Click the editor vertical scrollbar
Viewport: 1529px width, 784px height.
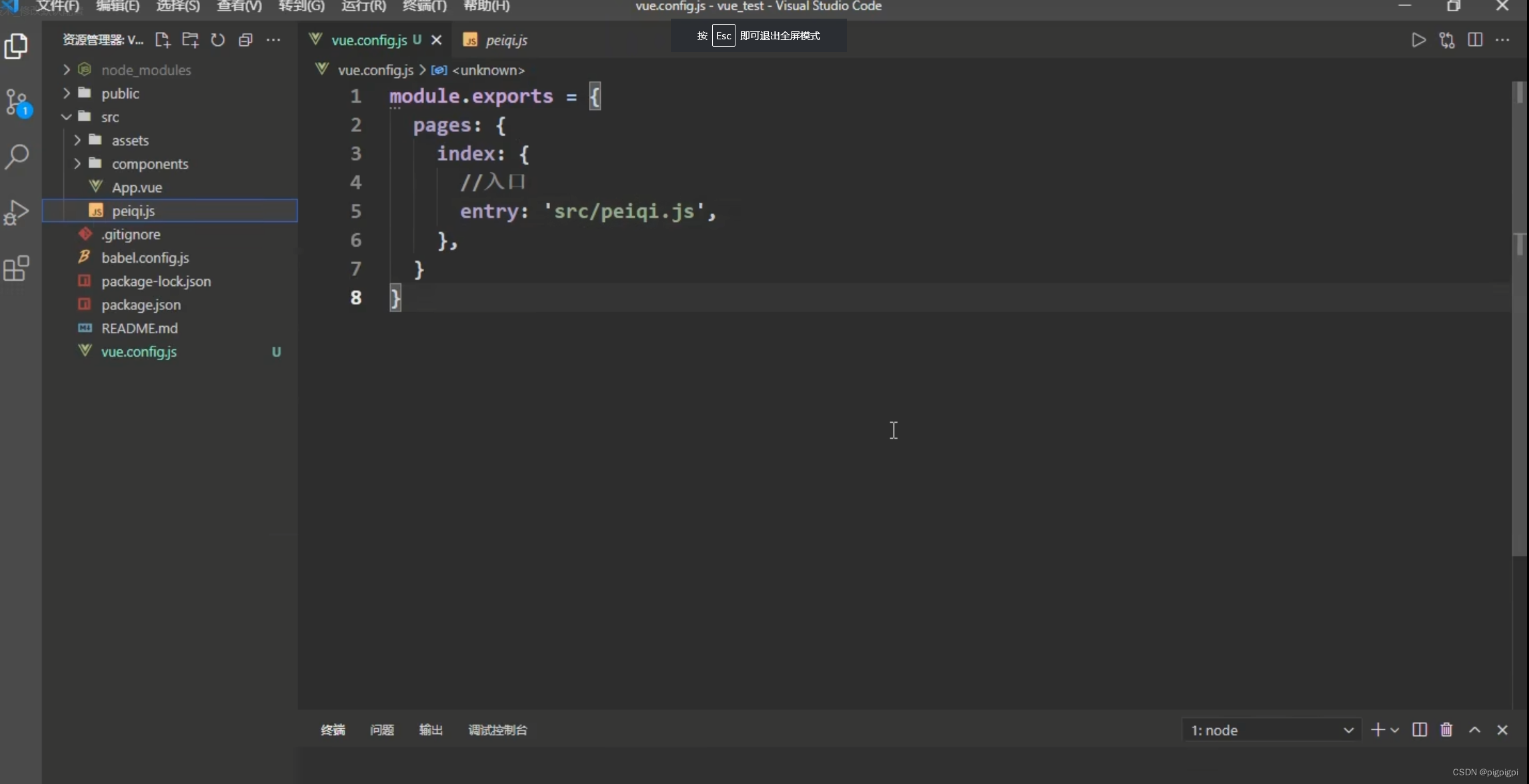1520,319
